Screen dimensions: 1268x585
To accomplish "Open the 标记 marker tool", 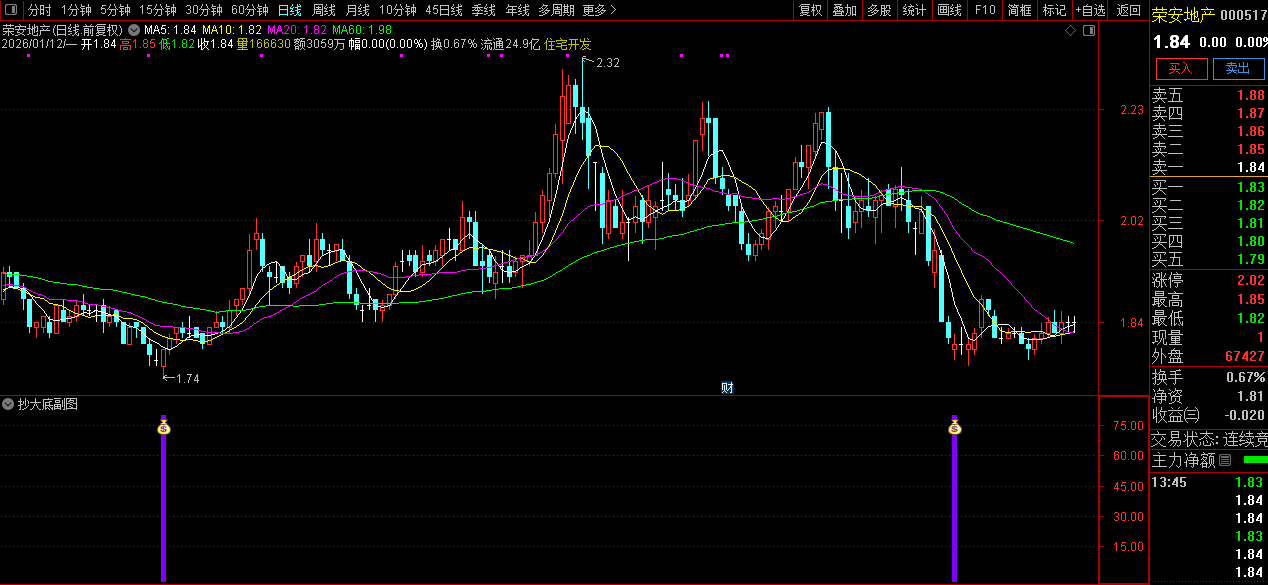I will click(1054, 10).
